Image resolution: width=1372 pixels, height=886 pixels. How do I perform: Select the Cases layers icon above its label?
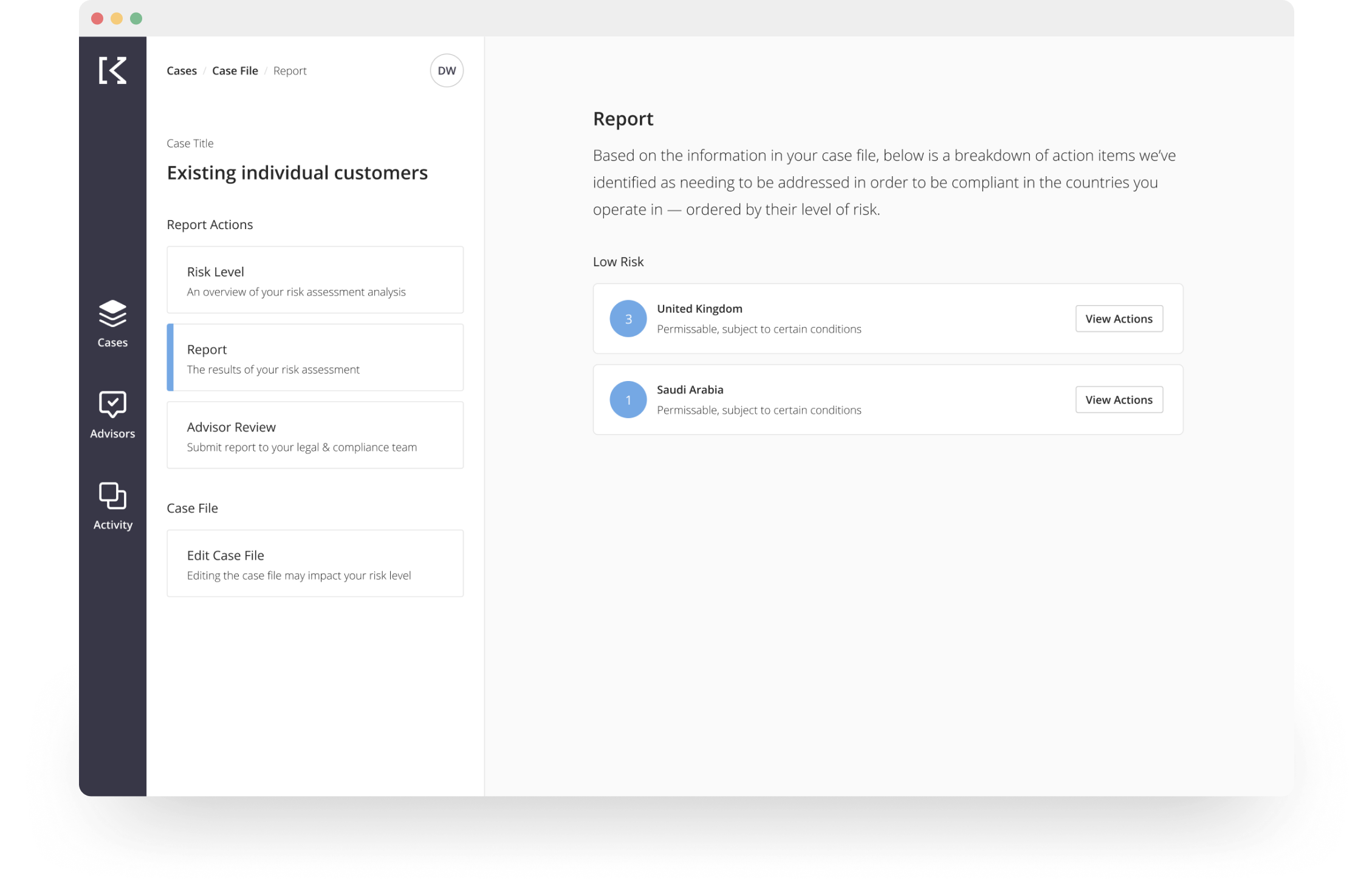pos(112,315)
